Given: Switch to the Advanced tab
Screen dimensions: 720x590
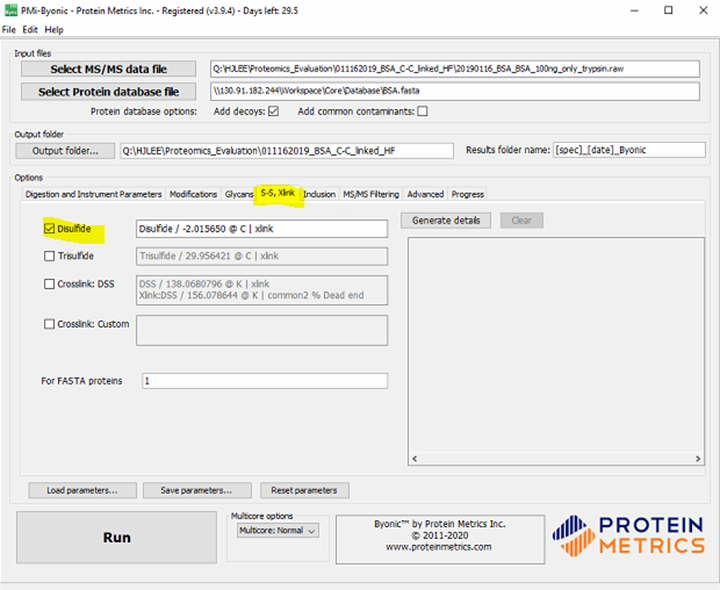Looking at the screenshot, I should tap(426, 194).
